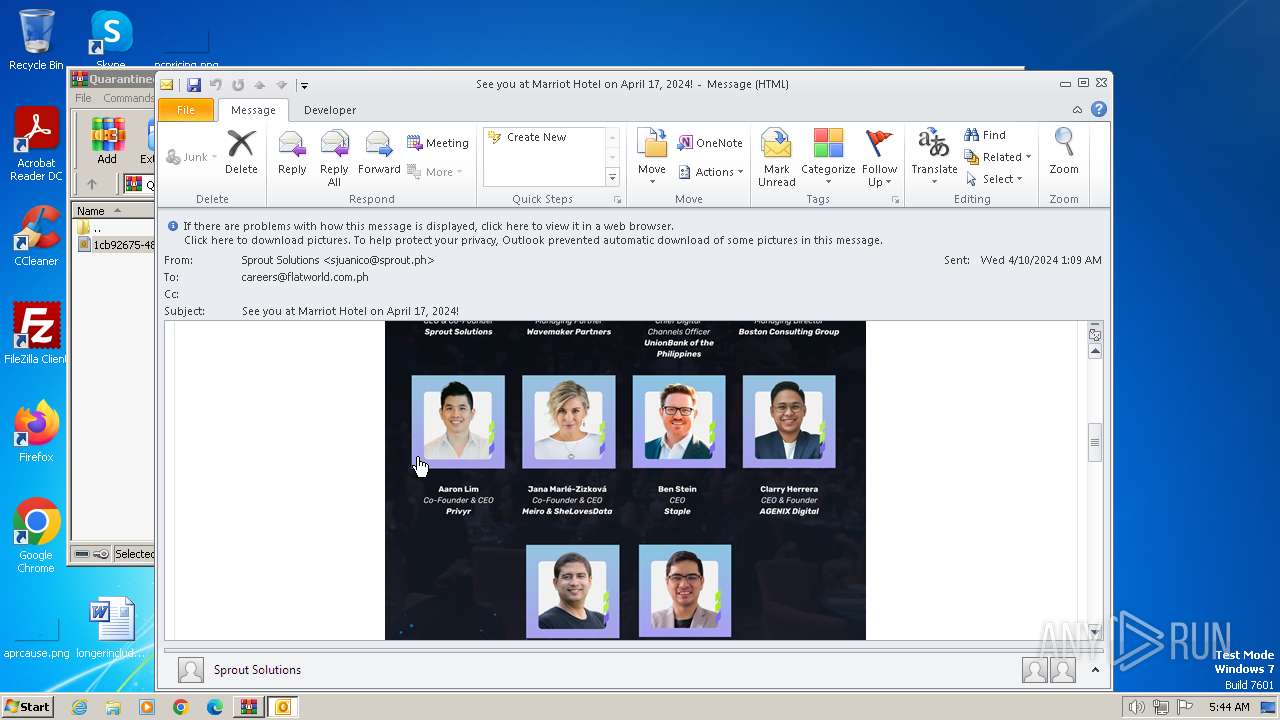1280x720 pixels.
Task: Open the Categorize color menu
Action: (x=828, y=158)
